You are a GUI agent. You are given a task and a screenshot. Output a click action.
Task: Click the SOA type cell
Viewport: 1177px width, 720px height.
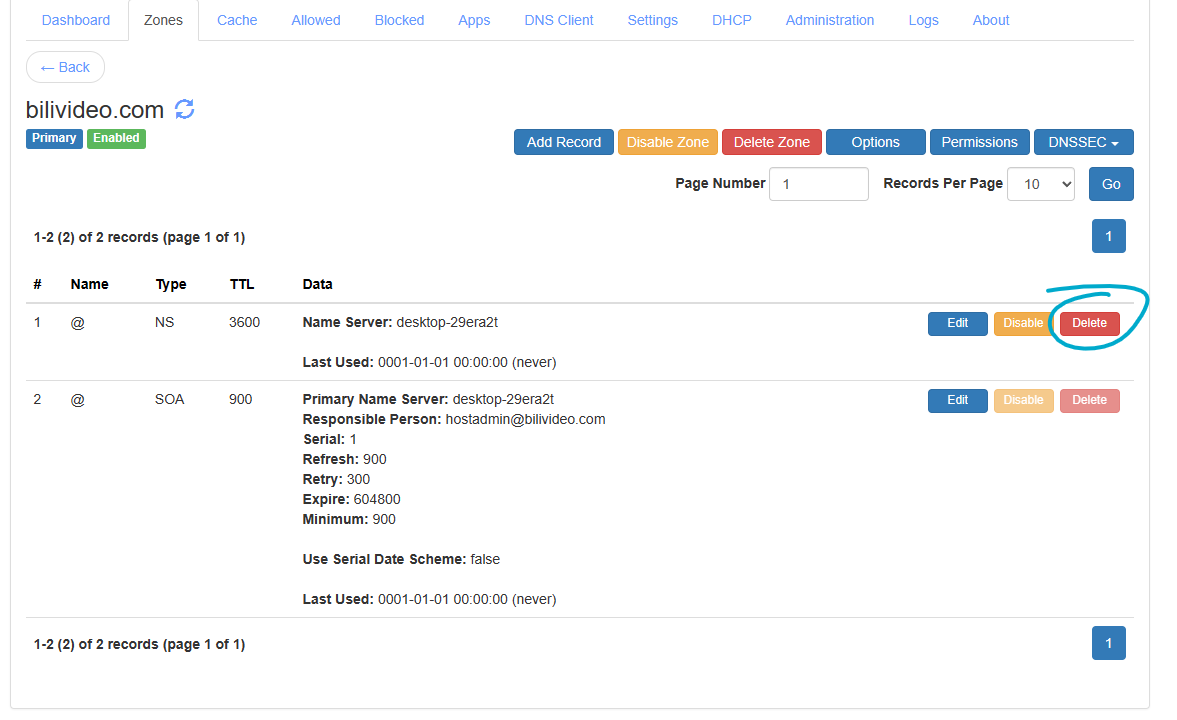170,399
